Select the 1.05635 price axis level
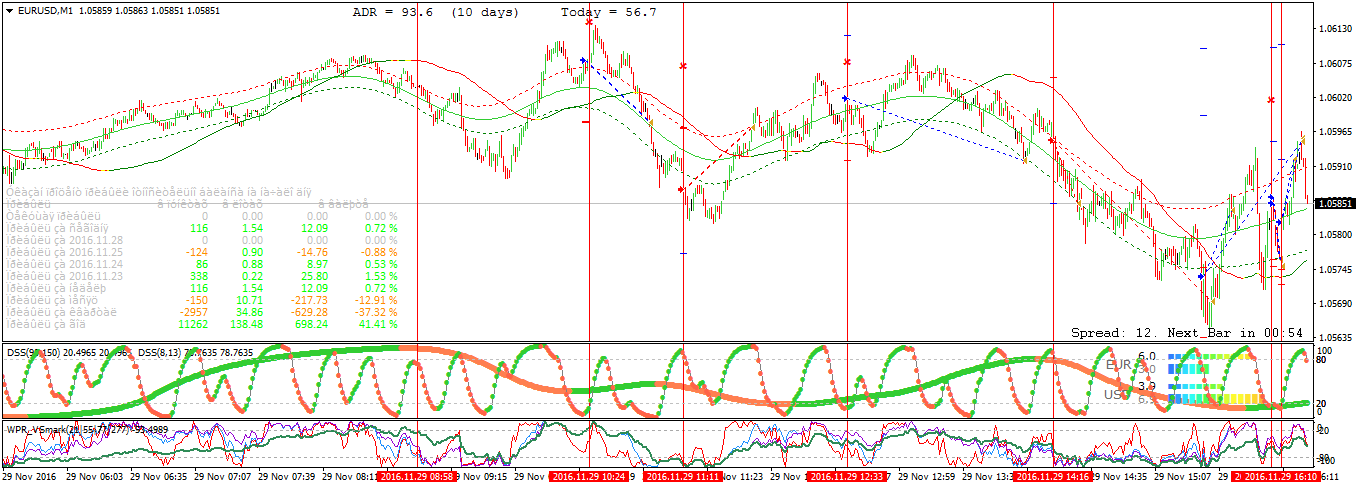The width and height of the screenshot is (1356, 488). point(1334,337)
